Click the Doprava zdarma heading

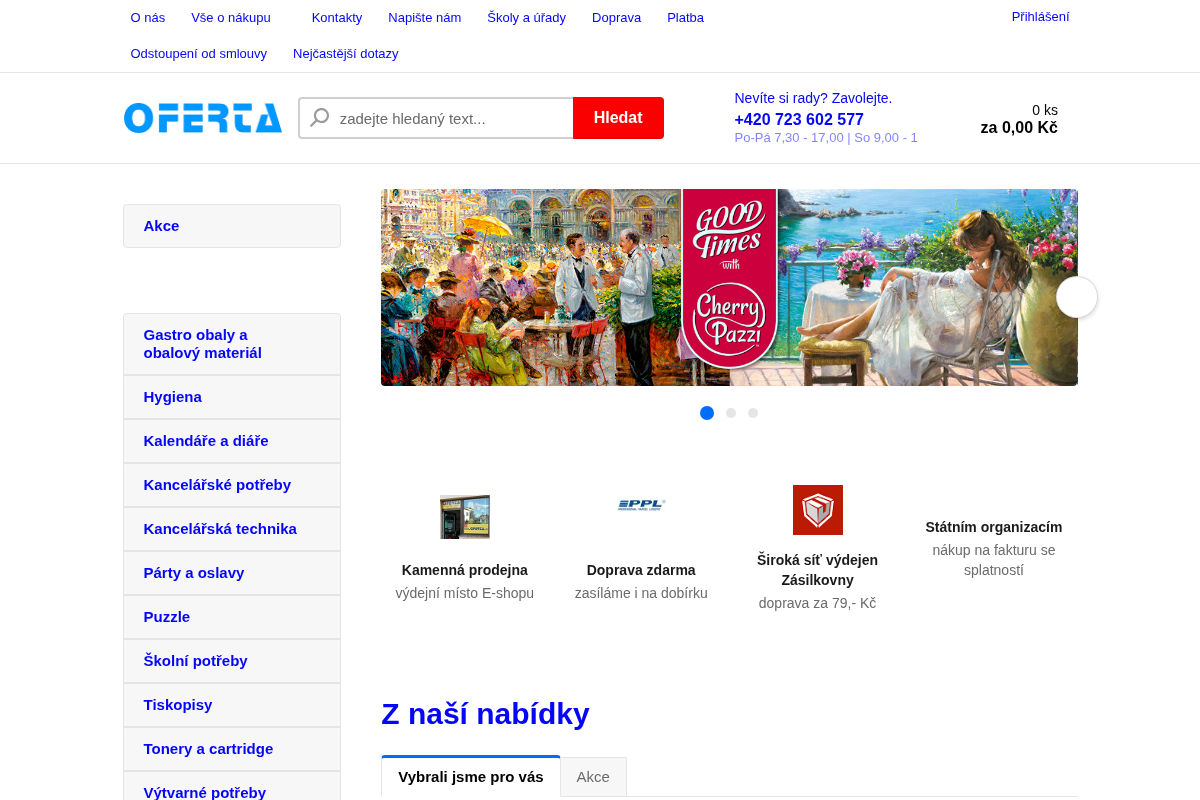641,570
